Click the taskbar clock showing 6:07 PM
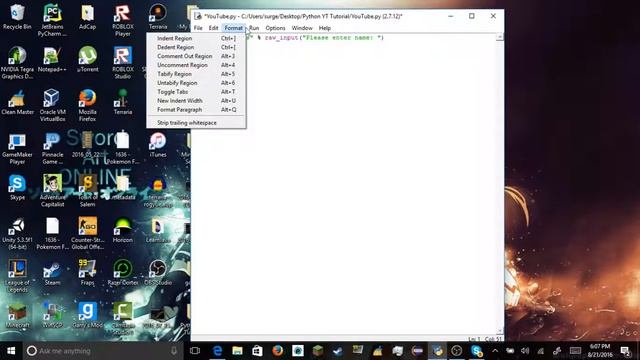This screenshot has width=640, height=360. 599,351
